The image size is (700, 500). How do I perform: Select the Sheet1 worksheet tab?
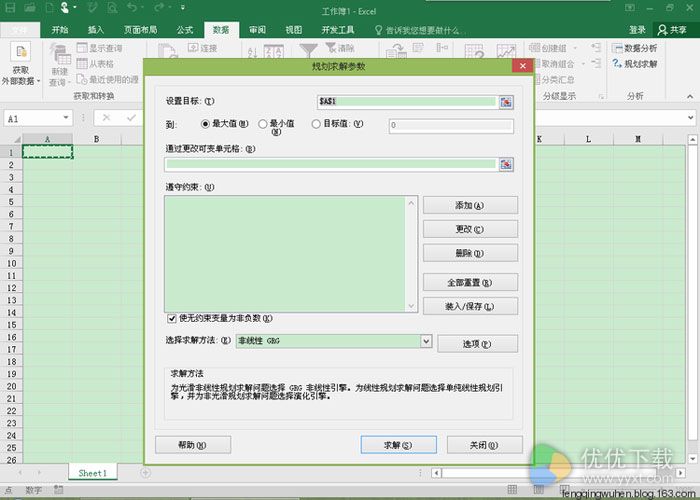[x=92, y=473]
